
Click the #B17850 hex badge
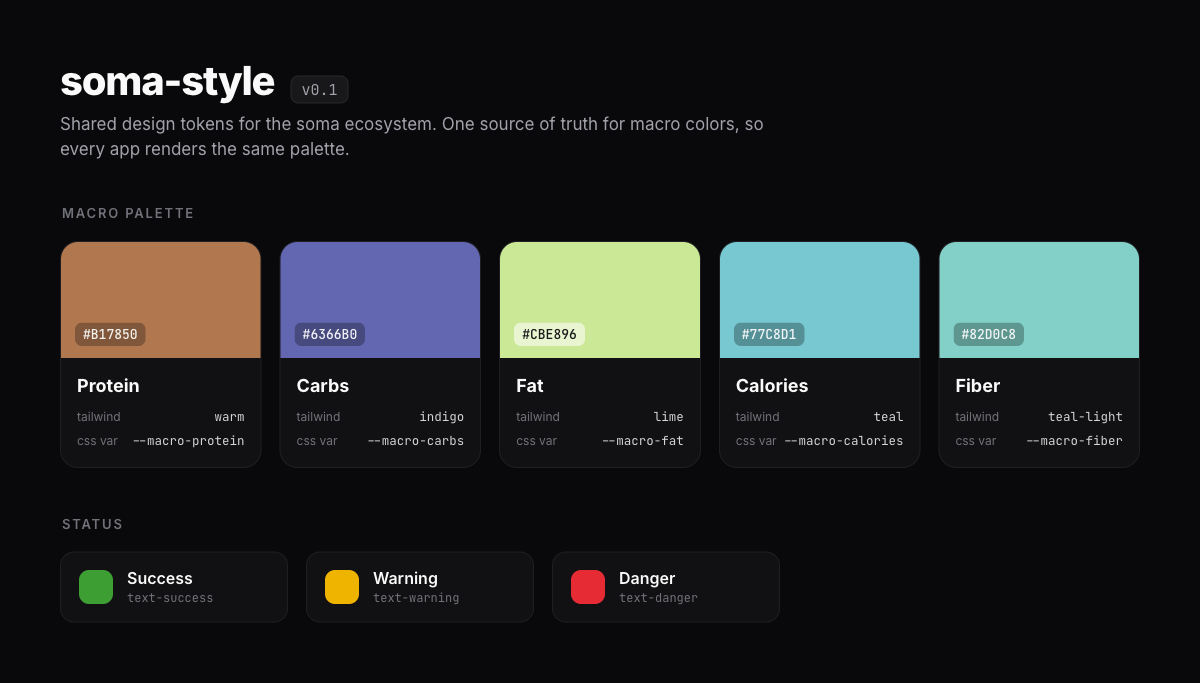(110, 334)
